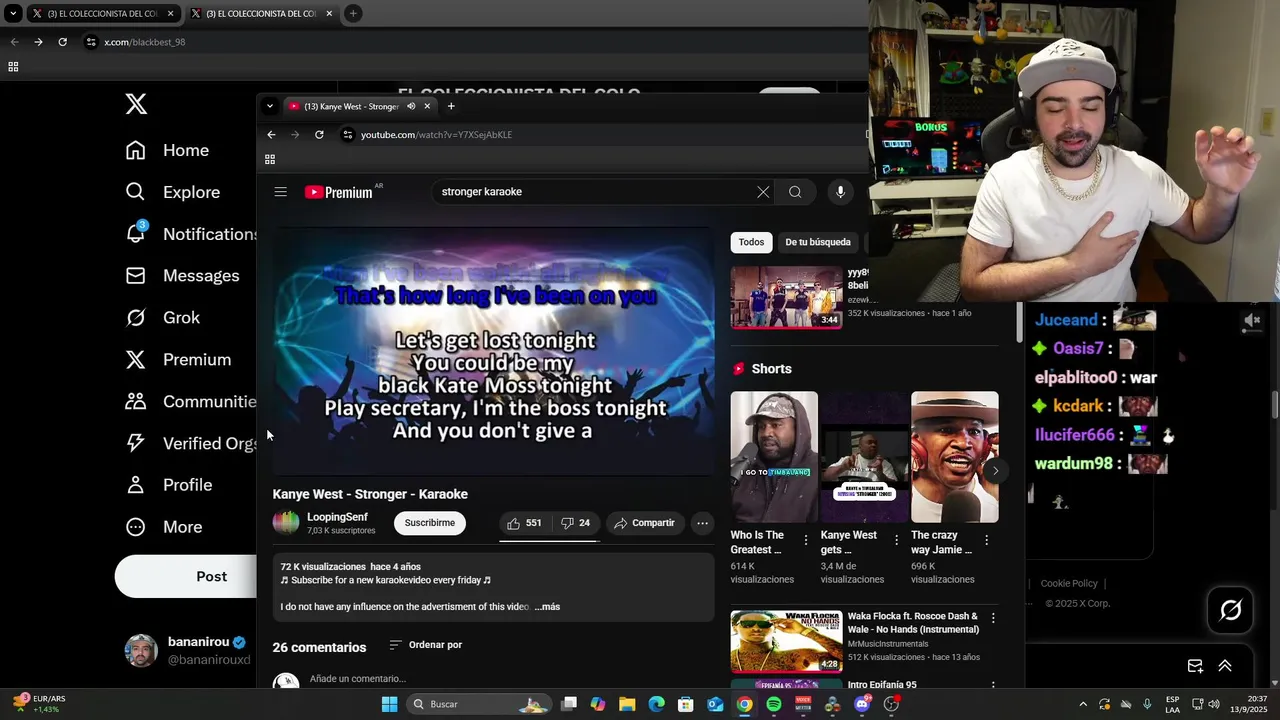Expand the description with ...más
This screenshot has width=1280, height=720.
click(547, 607)
